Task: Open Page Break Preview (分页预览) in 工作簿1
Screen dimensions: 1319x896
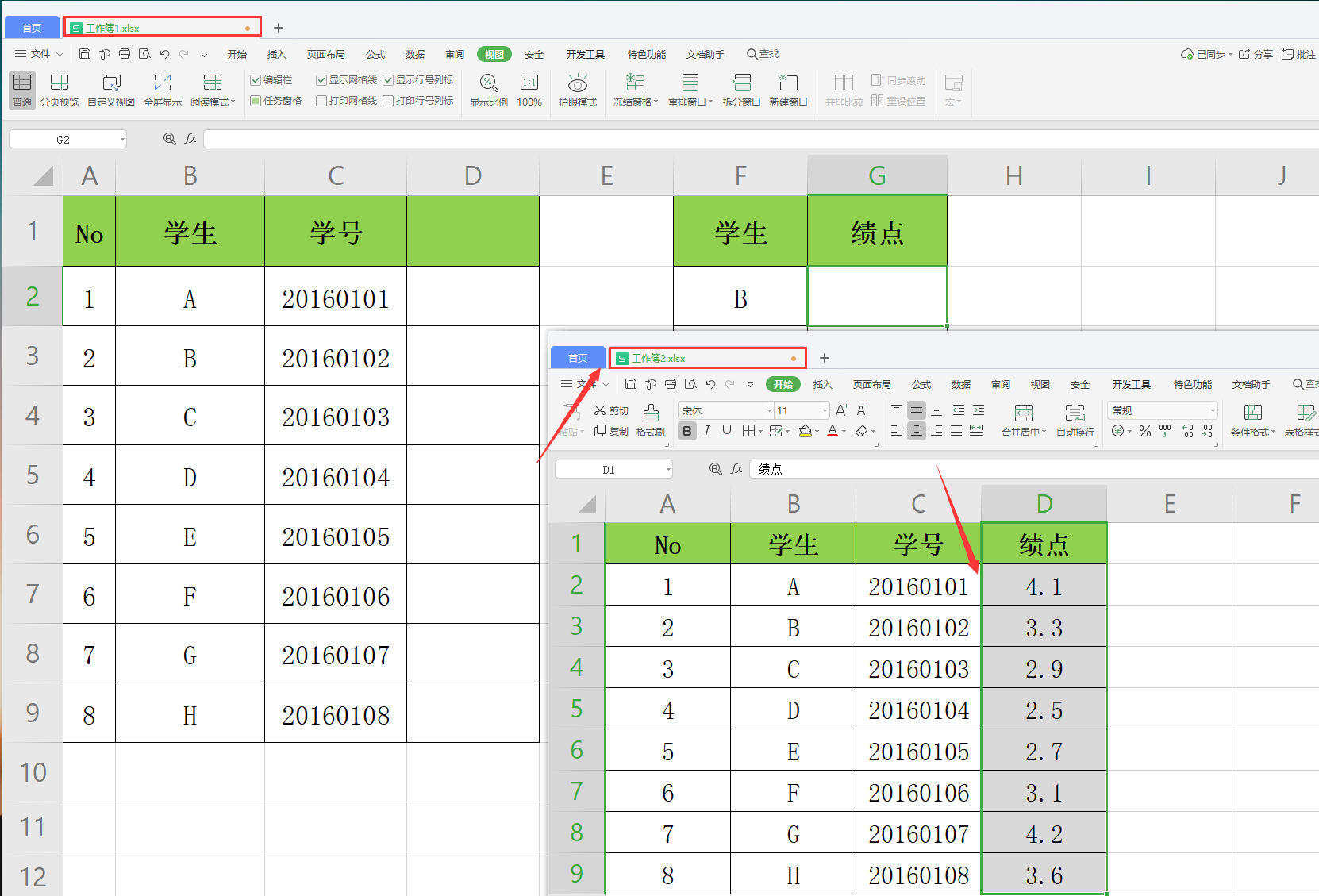Action: click(60, 90)
